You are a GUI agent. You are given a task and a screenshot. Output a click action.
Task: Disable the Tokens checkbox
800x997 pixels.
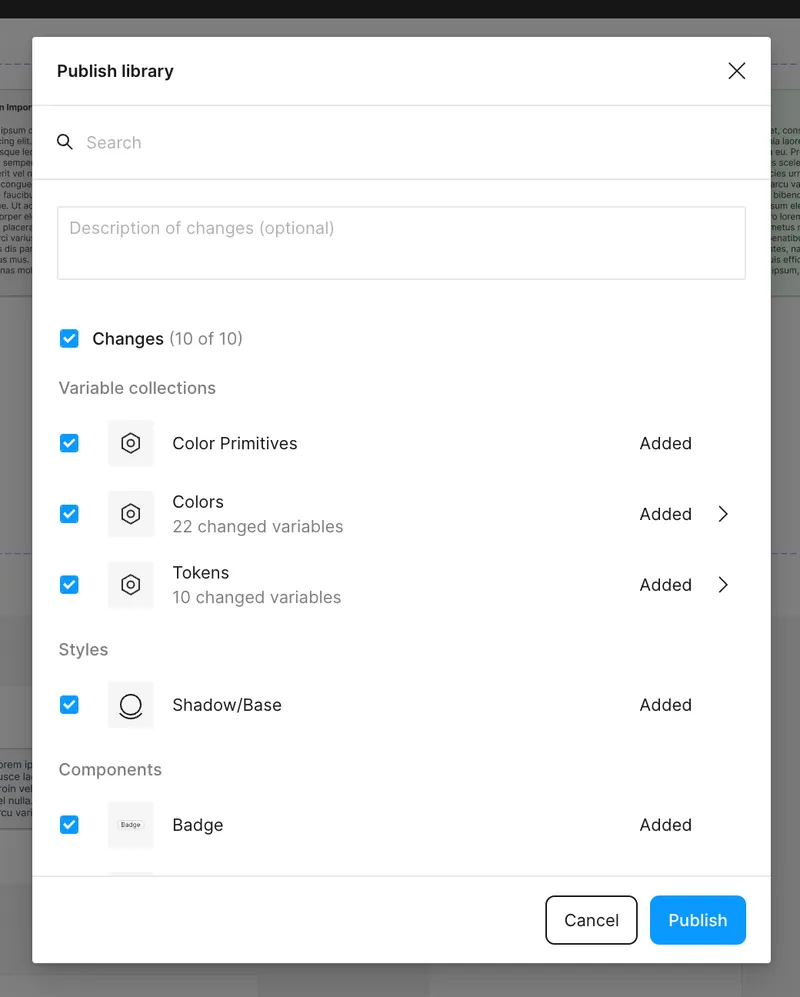point(69,584)
